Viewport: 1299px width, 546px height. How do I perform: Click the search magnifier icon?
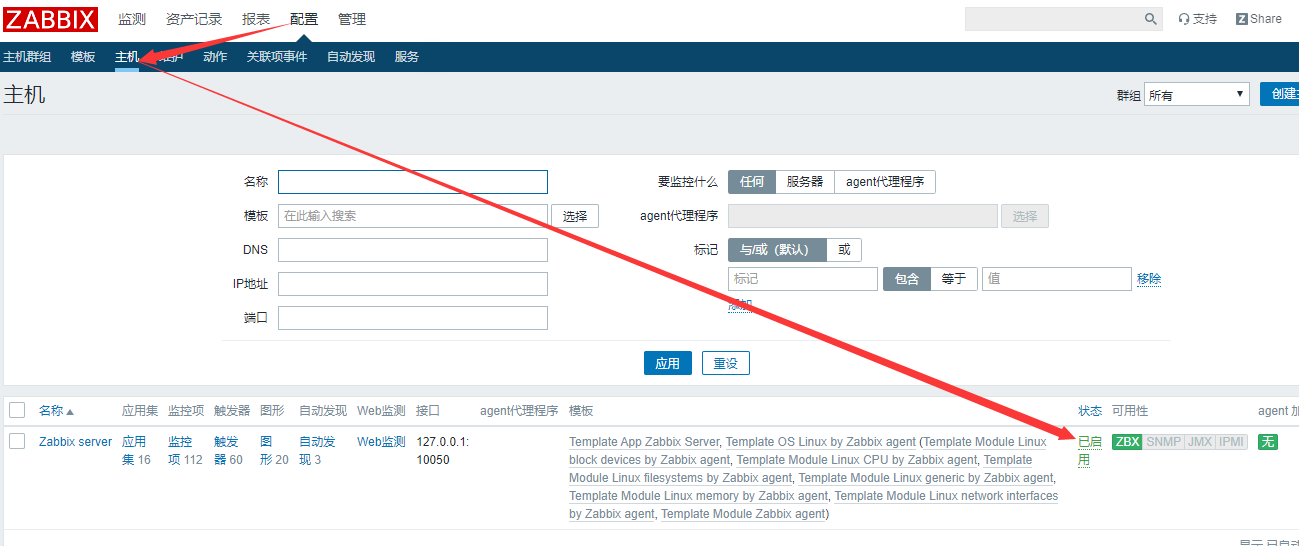(1151, 19)
